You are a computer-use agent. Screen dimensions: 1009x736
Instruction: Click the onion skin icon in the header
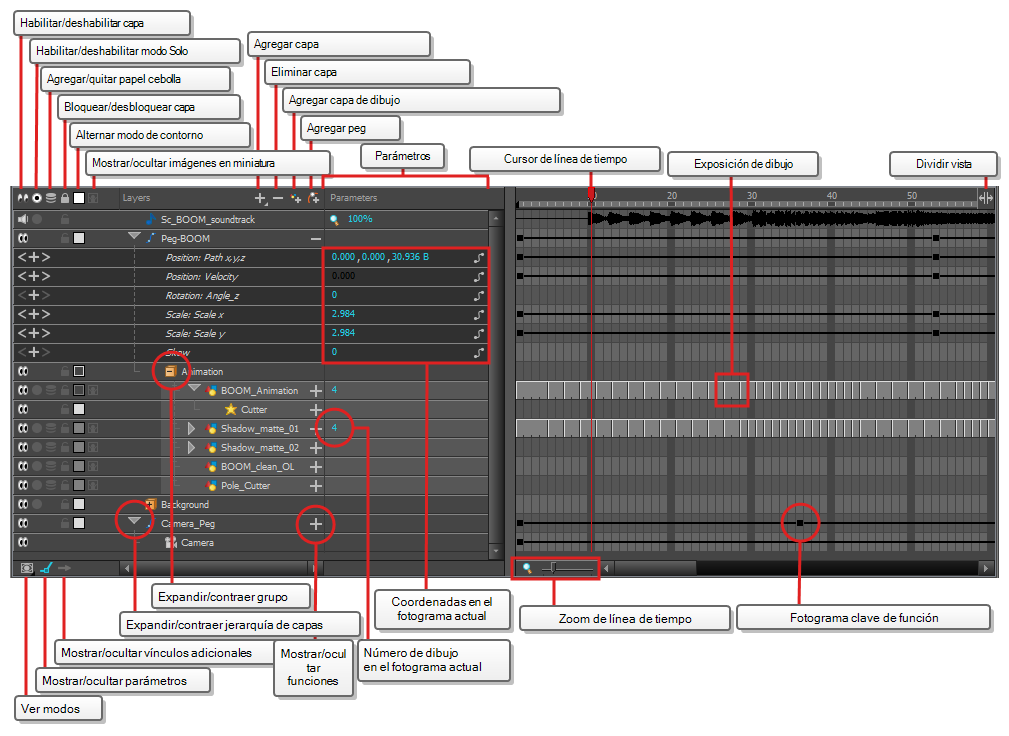(51, 198)
